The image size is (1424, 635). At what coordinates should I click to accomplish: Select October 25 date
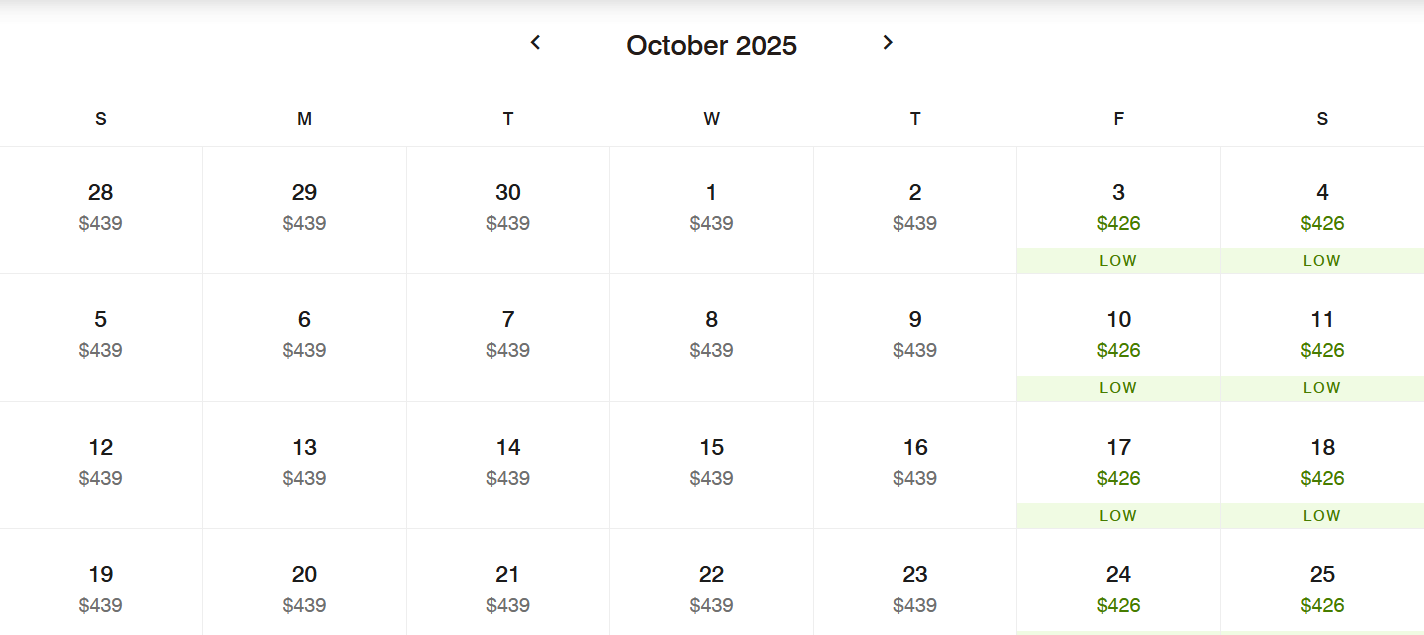(1322, 583)
